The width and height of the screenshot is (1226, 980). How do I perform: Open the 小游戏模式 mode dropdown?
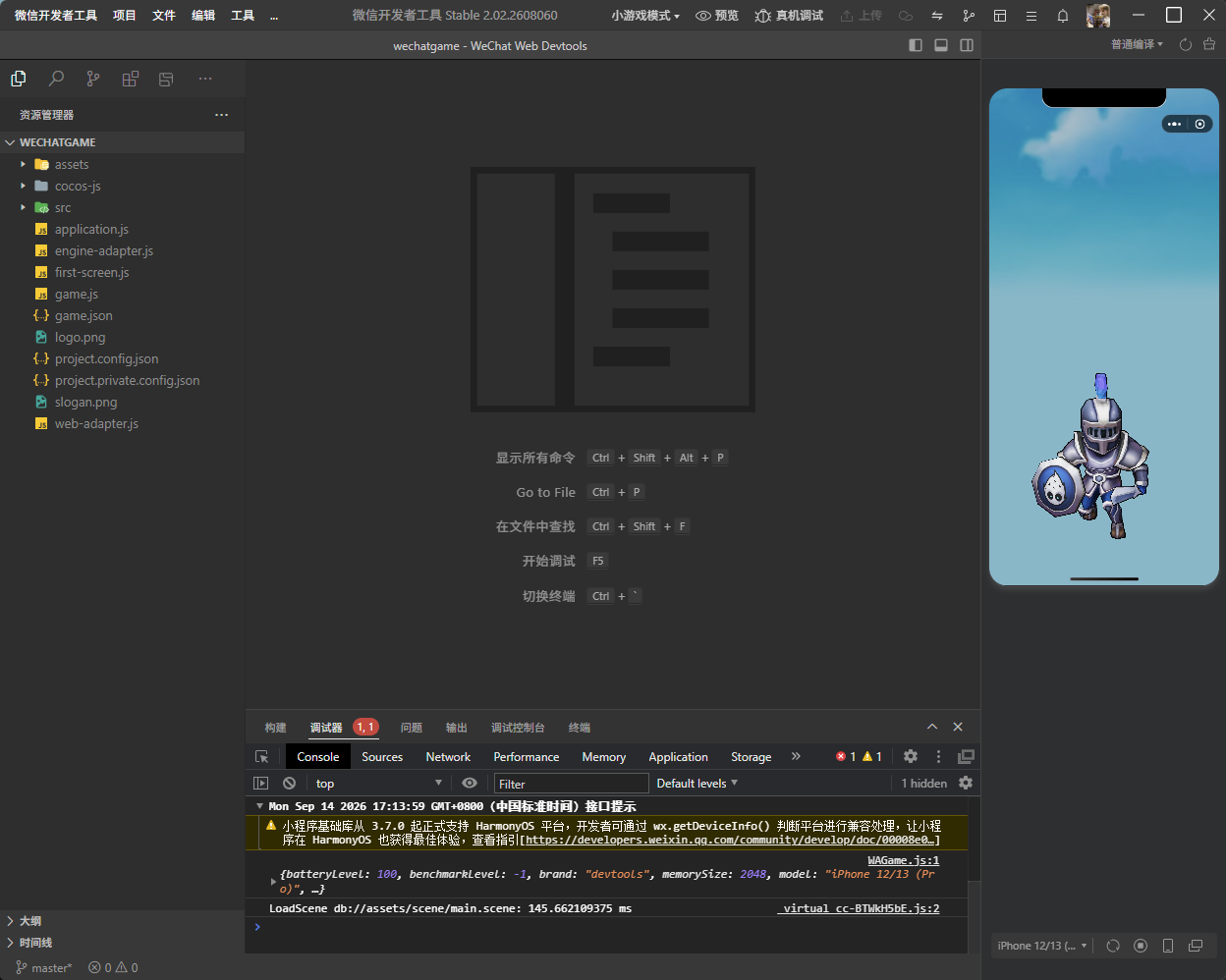pyautogui.click(x=644, y=16)
